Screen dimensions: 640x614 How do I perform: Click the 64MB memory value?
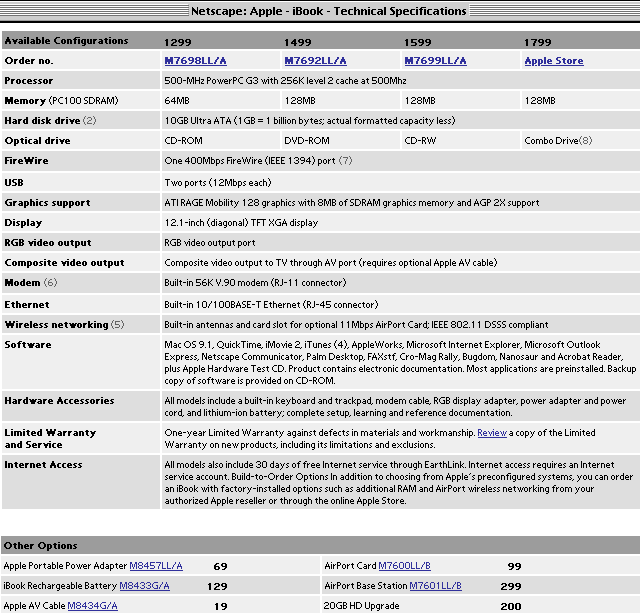(x=177, y=101)
